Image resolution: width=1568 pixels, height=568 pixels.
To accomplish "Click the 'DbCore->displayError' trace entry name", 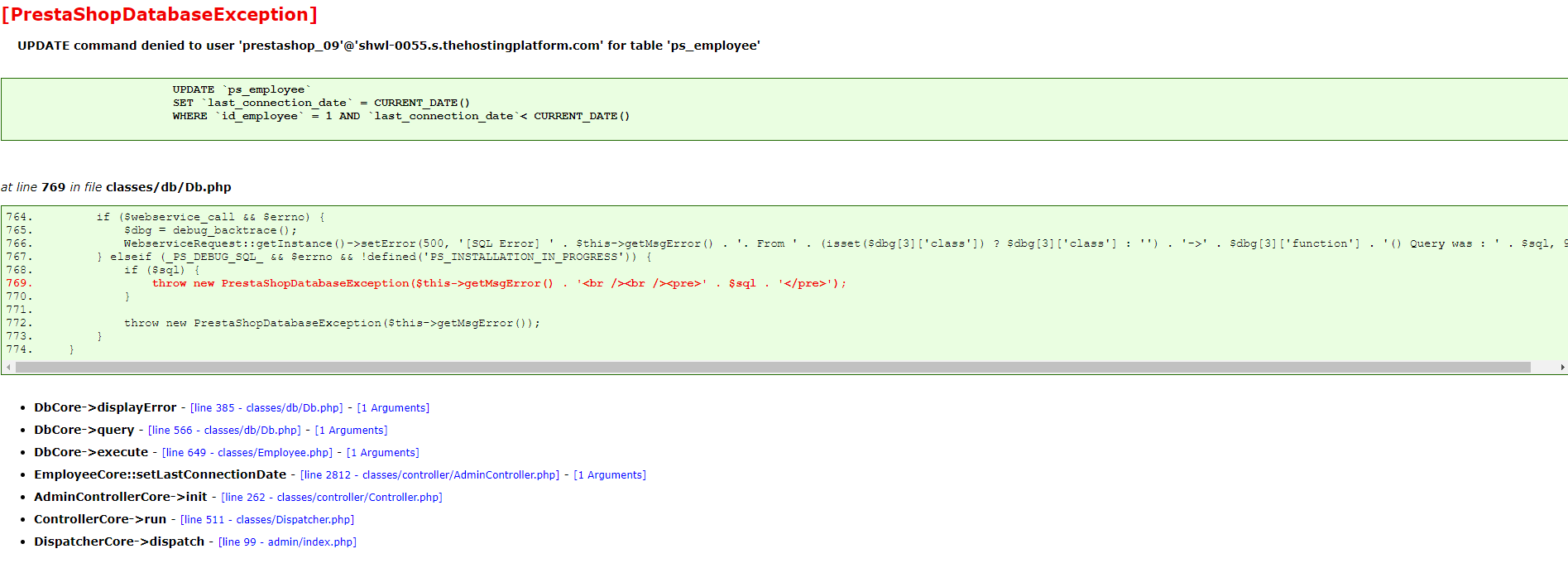I will click(105, 407).
